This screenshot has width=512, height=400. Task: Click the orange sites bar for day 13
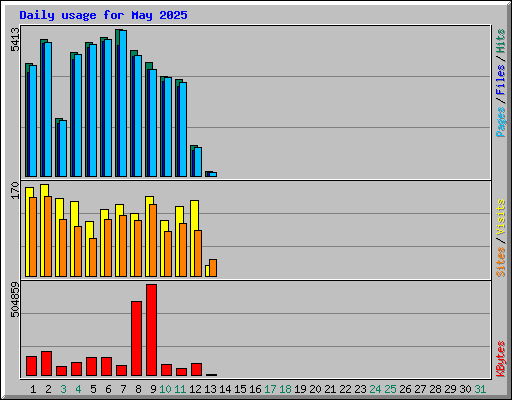[213, 268]
